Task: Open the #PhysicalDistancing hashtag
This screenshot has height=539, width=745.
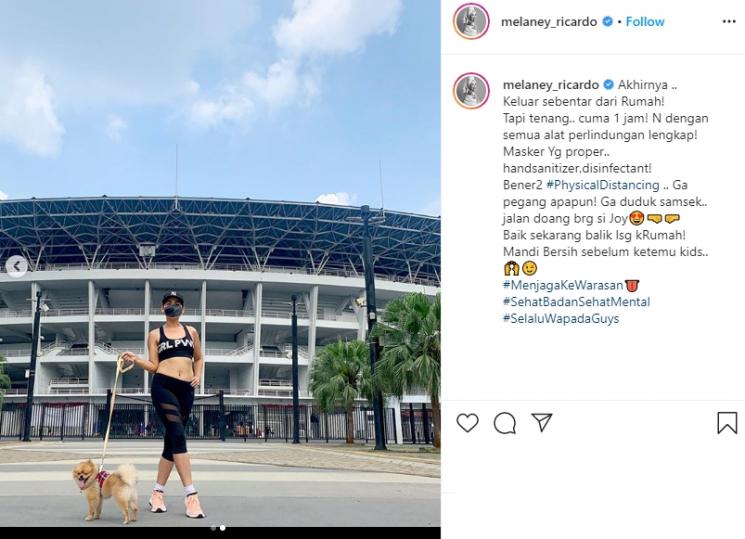Action: click(602, 185)
